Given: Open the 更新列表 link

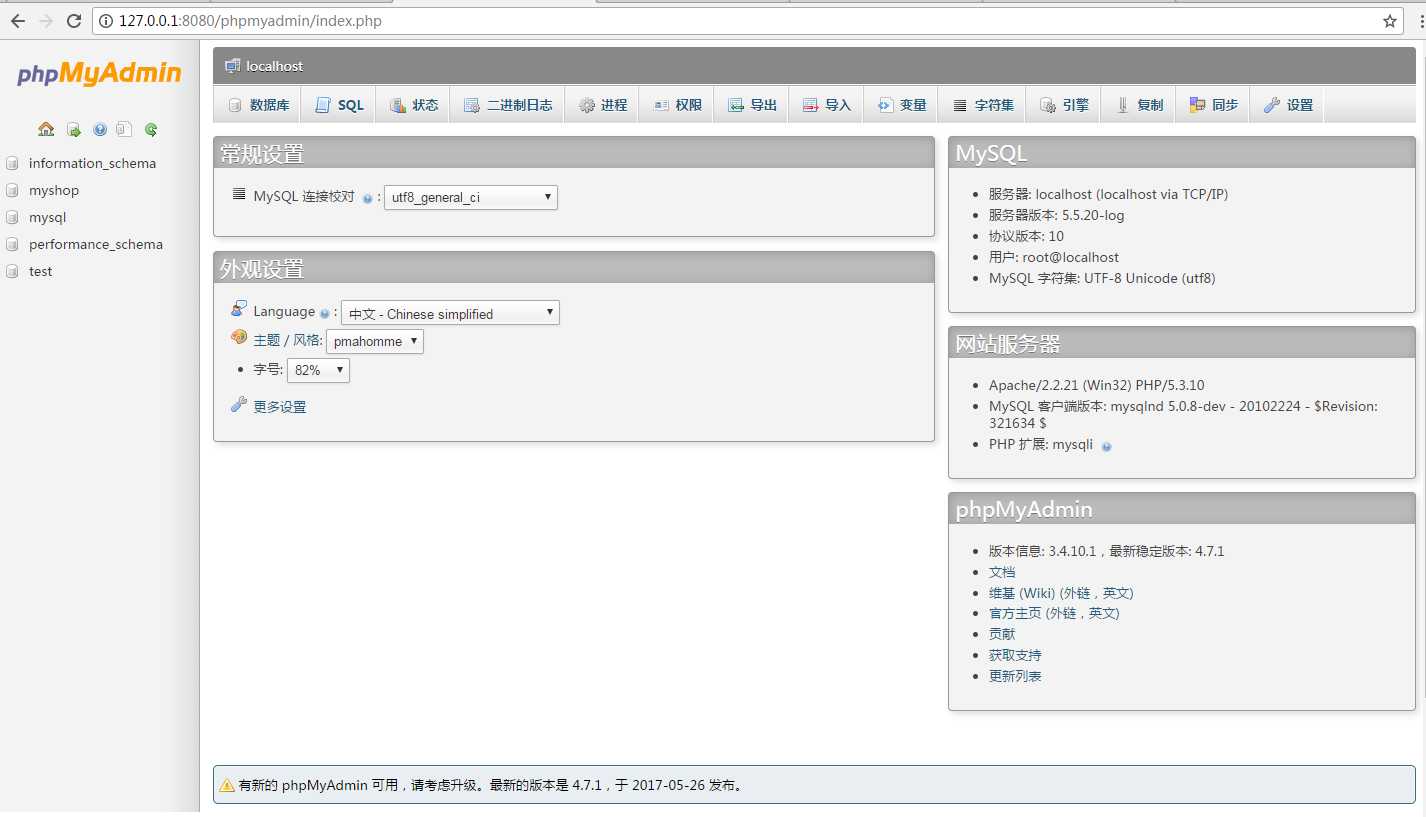Looking at the screenshot, I should (x=1015, y=676).
